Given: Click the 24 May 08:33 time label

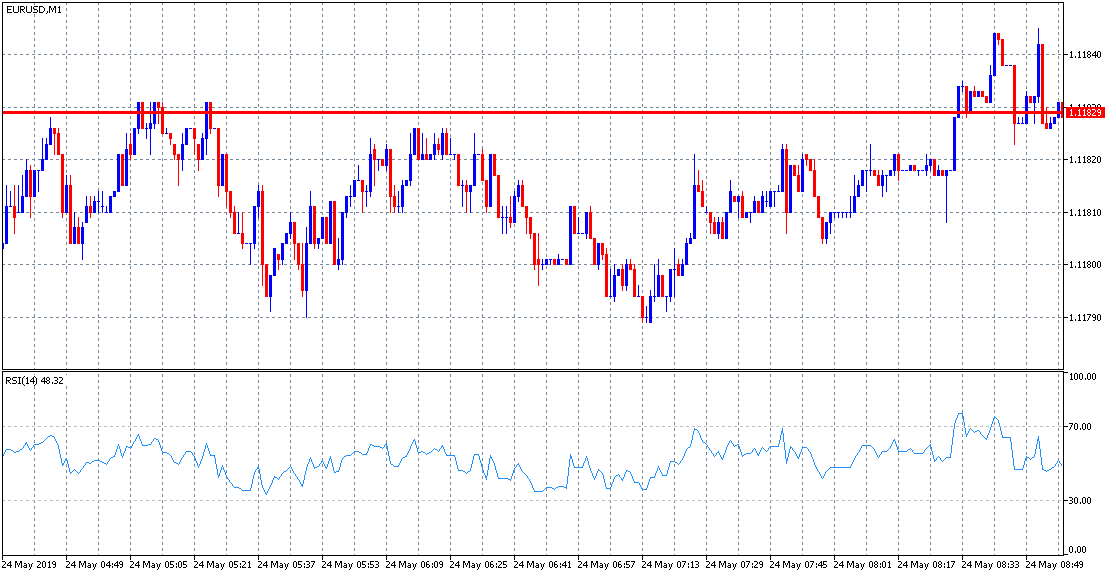Looking at the screenshot, I should [x=993, y=565].
